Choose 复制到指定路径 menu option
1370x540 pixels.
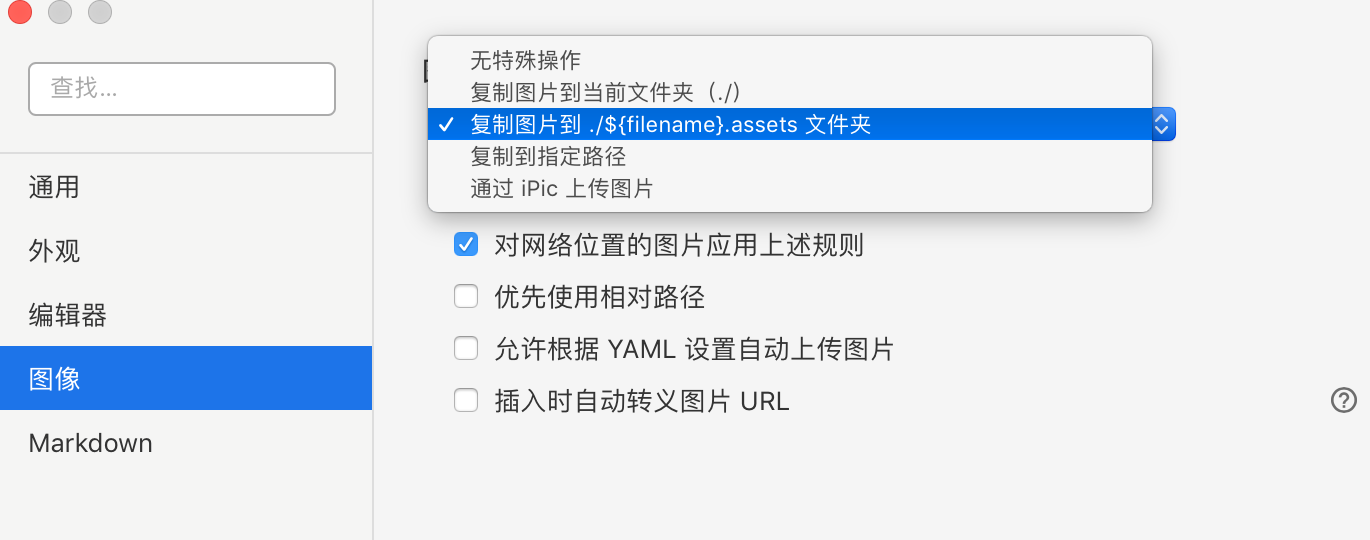pyautogui.click(x=548, y=157)
